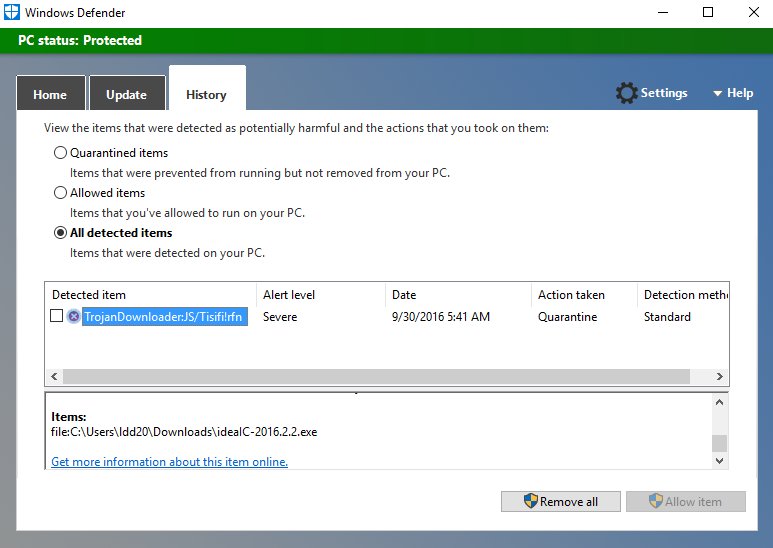Select the Quarantined items radio button

click(x=60, y=153)
